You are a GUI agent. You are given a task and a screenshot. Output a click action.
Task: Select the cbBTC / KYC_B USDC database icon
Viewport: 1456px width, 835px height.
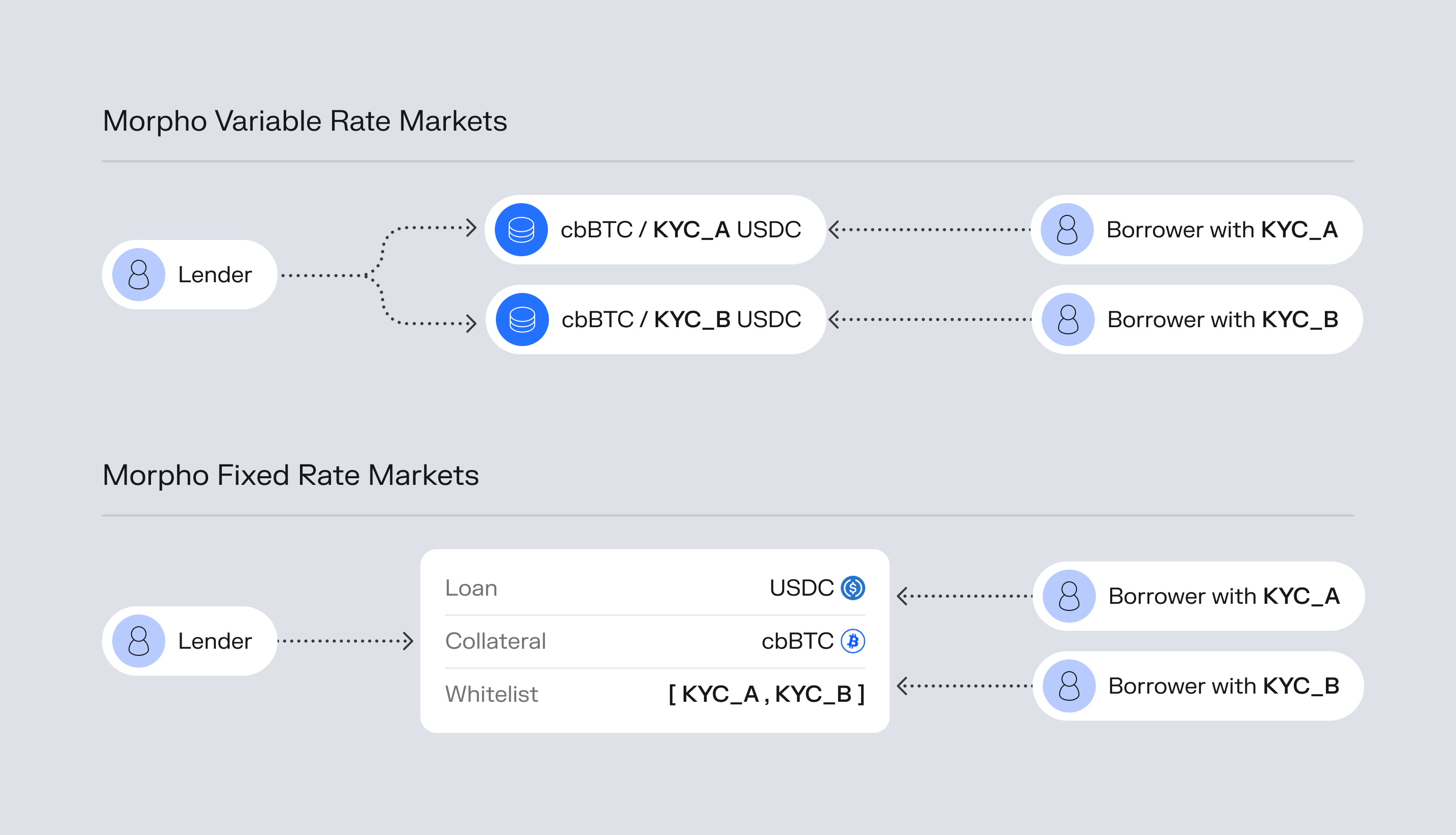(522, 320)
